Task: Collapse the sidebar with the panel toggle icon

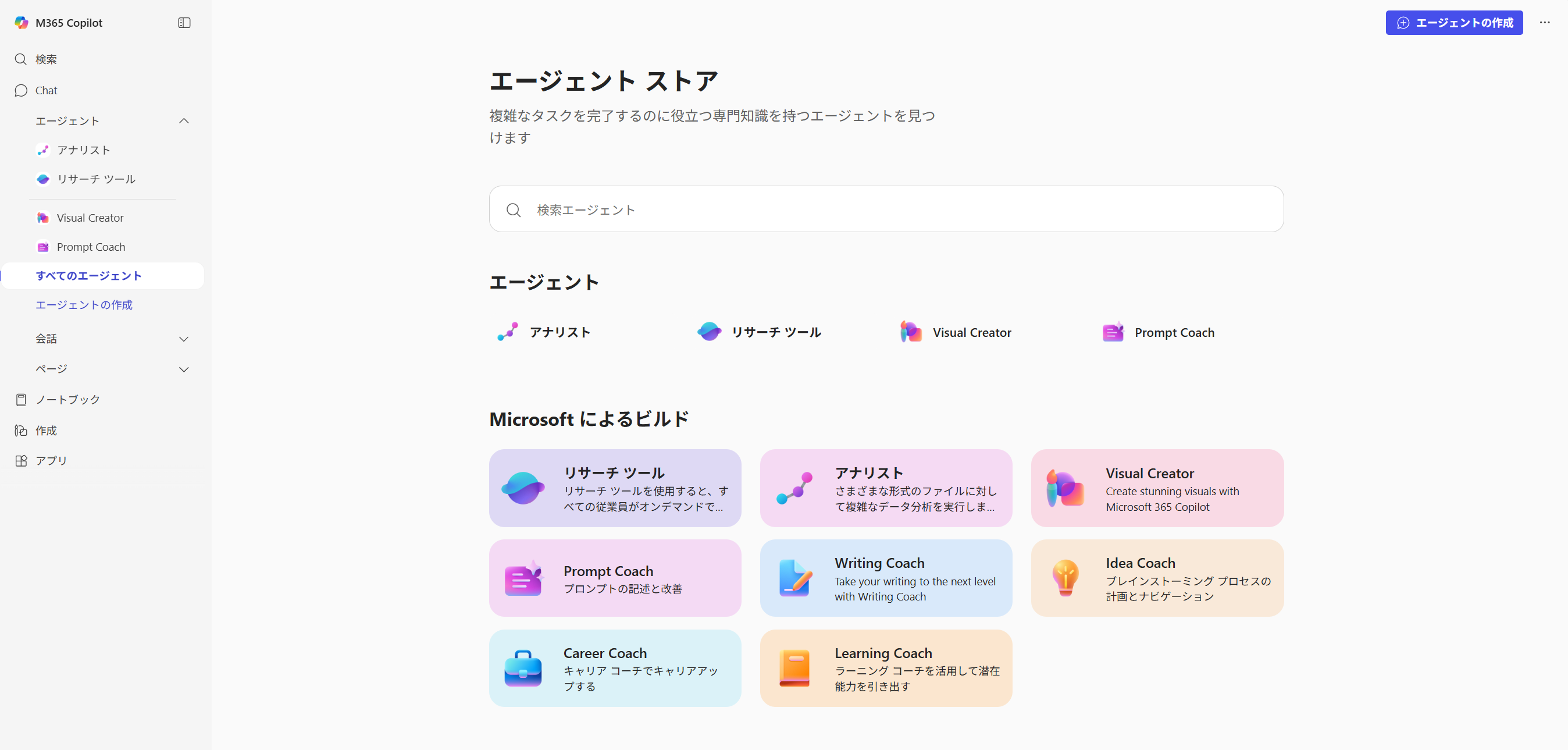Action: (184, 23)
